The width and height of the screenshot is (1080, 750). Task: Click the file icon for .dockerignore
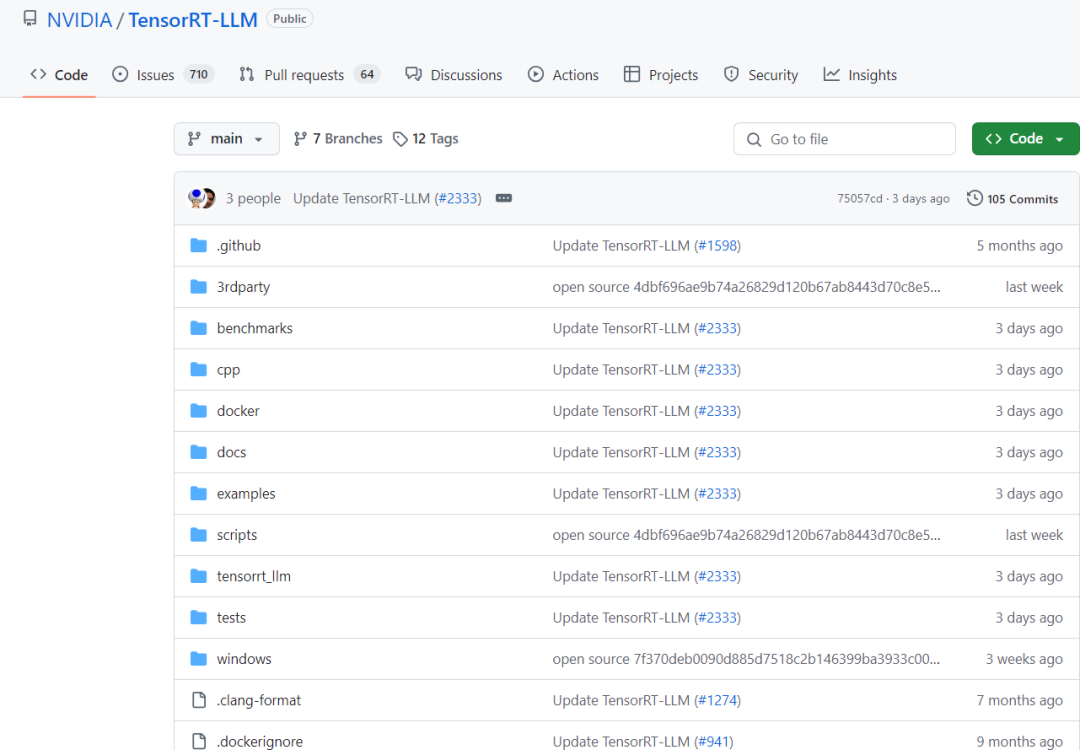(x=198, y=741)
